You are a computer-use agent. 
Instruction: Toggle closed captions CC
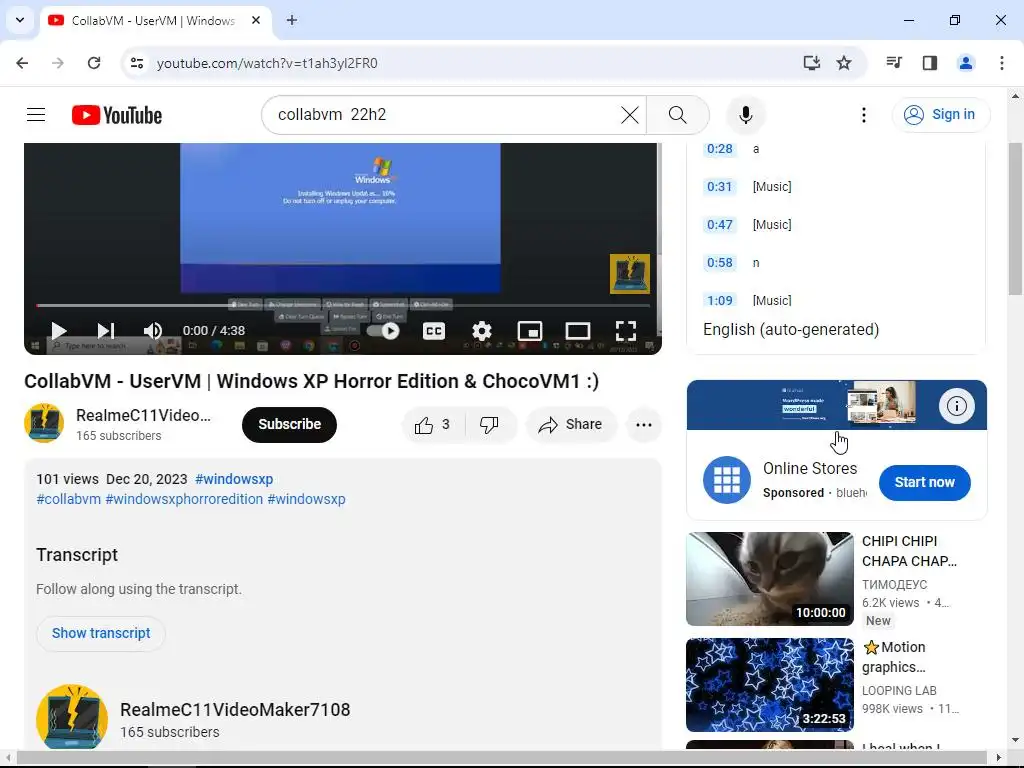[x=434, y=331]
